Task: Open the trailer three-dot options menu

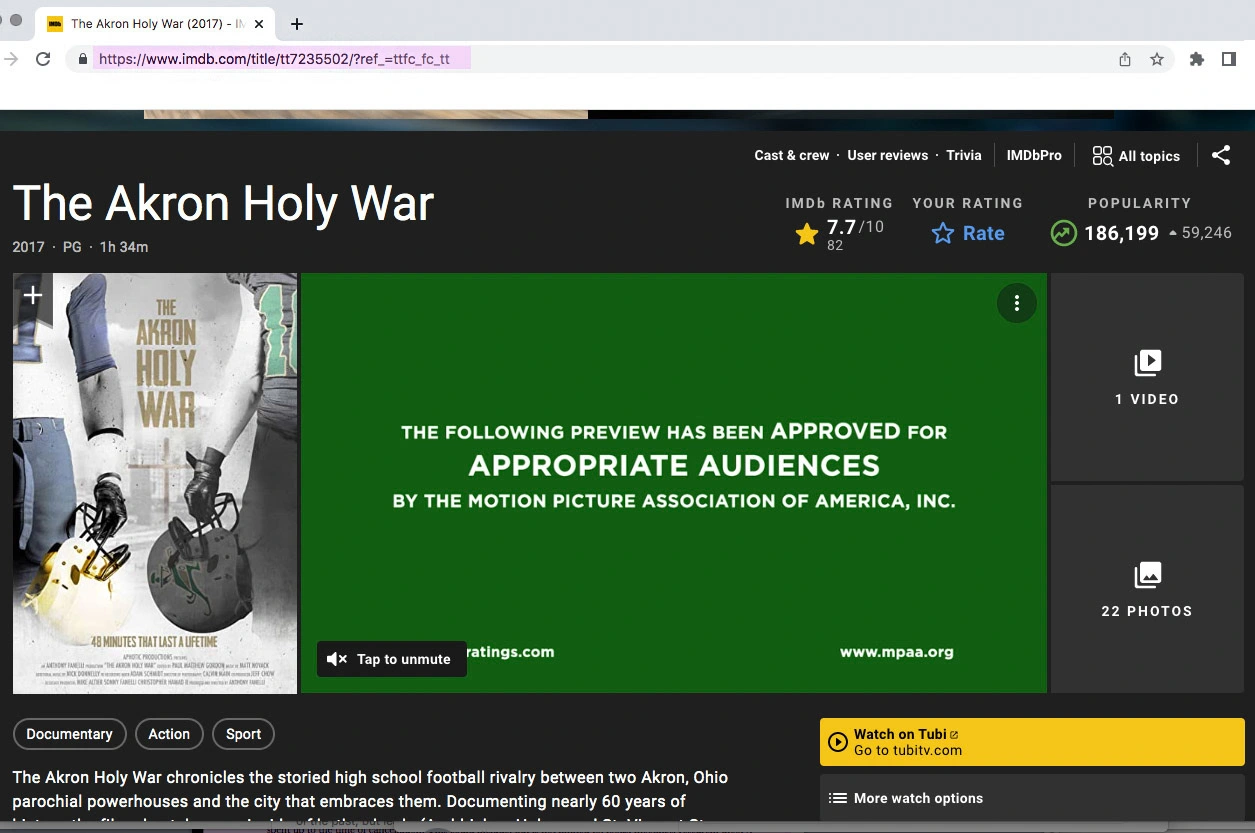Action: coord(1017,304)
